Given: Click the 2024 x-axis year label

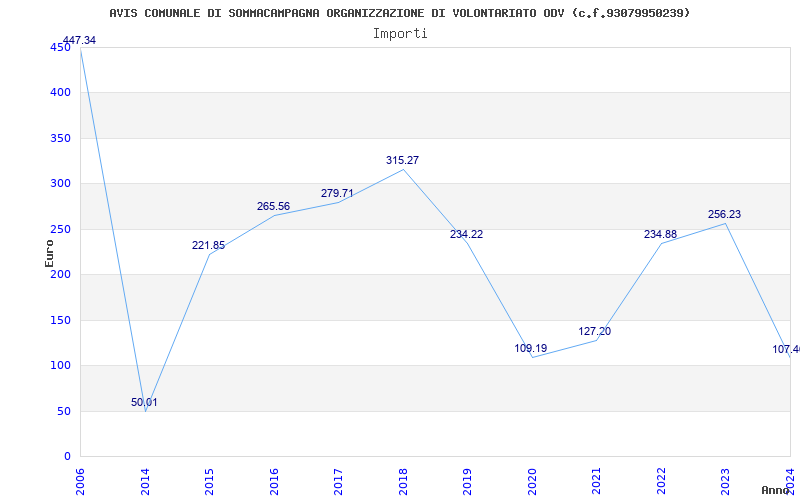Looking at the screenshot, I should 790,481.
